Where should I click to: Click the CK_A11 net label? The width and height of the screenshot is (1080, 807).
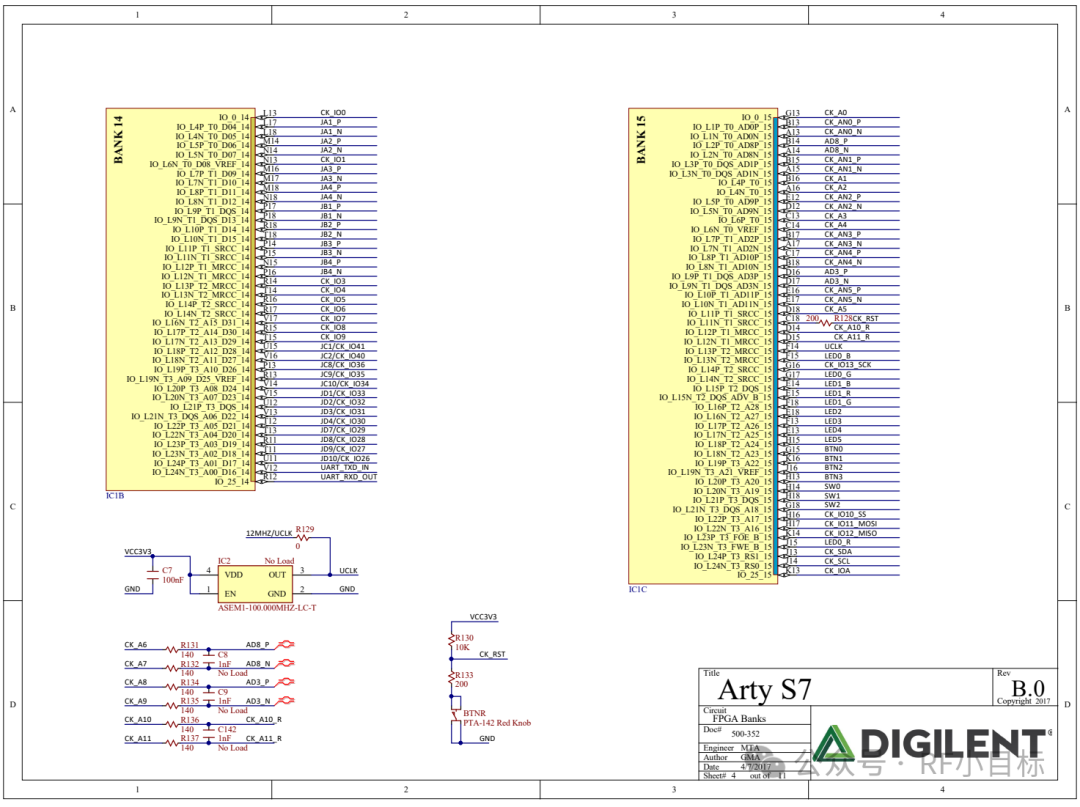click(138, 738)
